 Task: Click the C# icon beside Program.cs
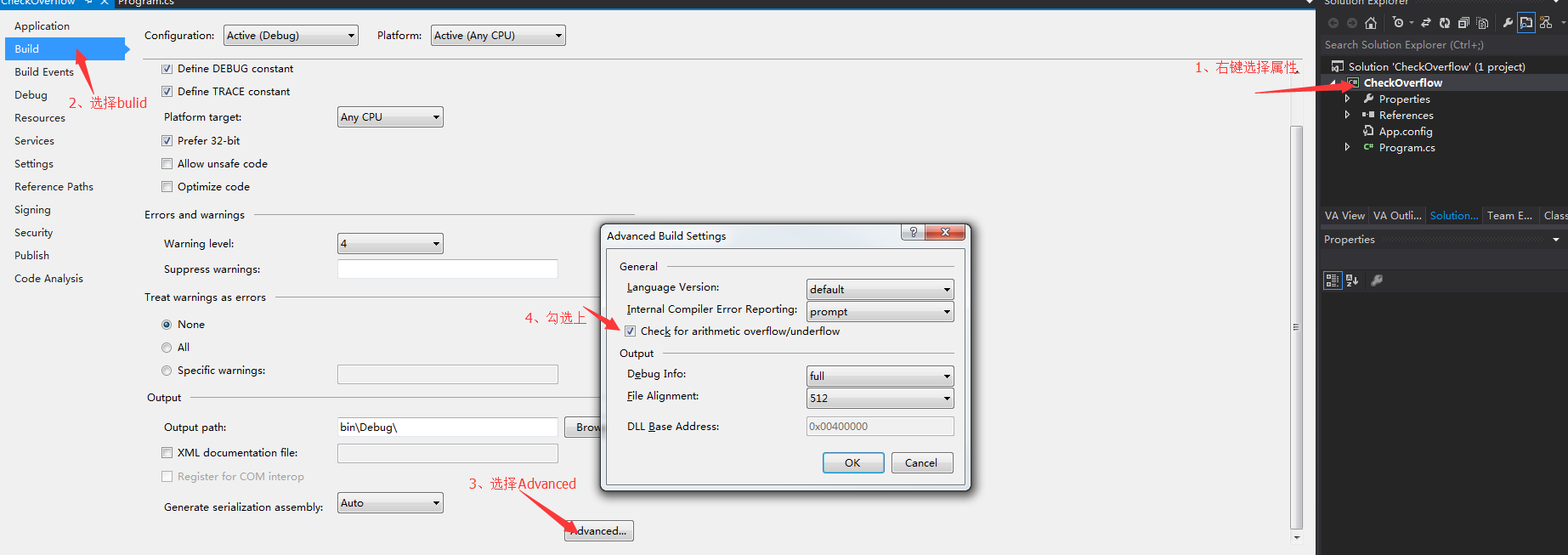1368,147
